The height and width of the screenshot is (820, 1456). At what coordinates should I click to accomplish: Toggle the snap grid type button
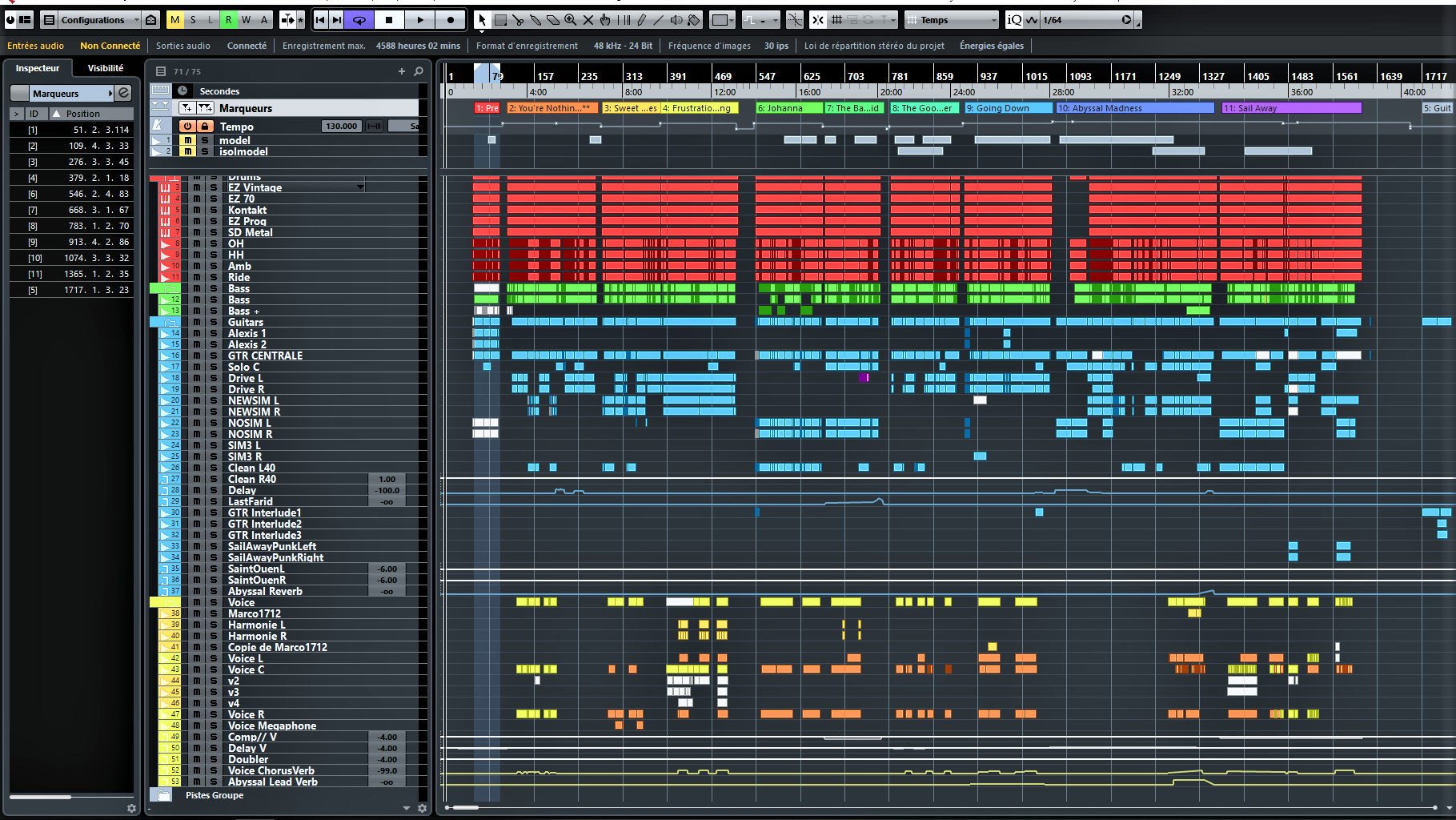836,20
